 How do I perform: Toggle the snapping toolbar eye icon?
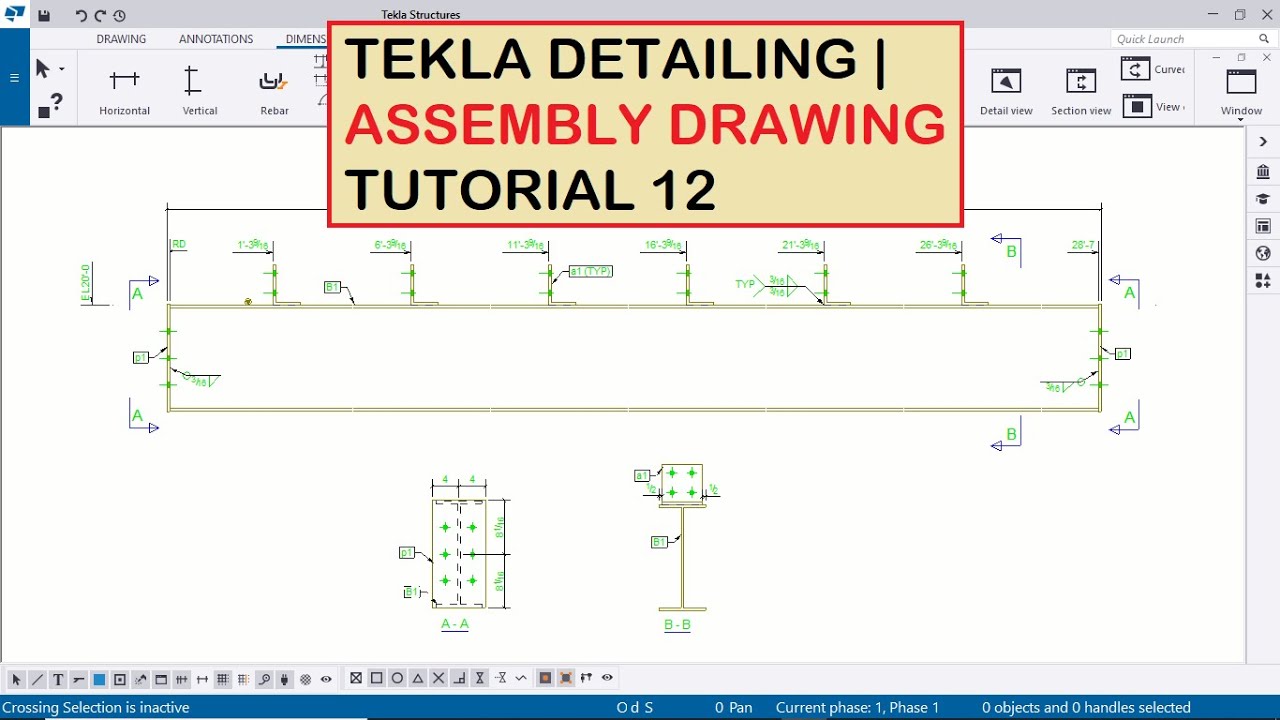pos(607,678)
